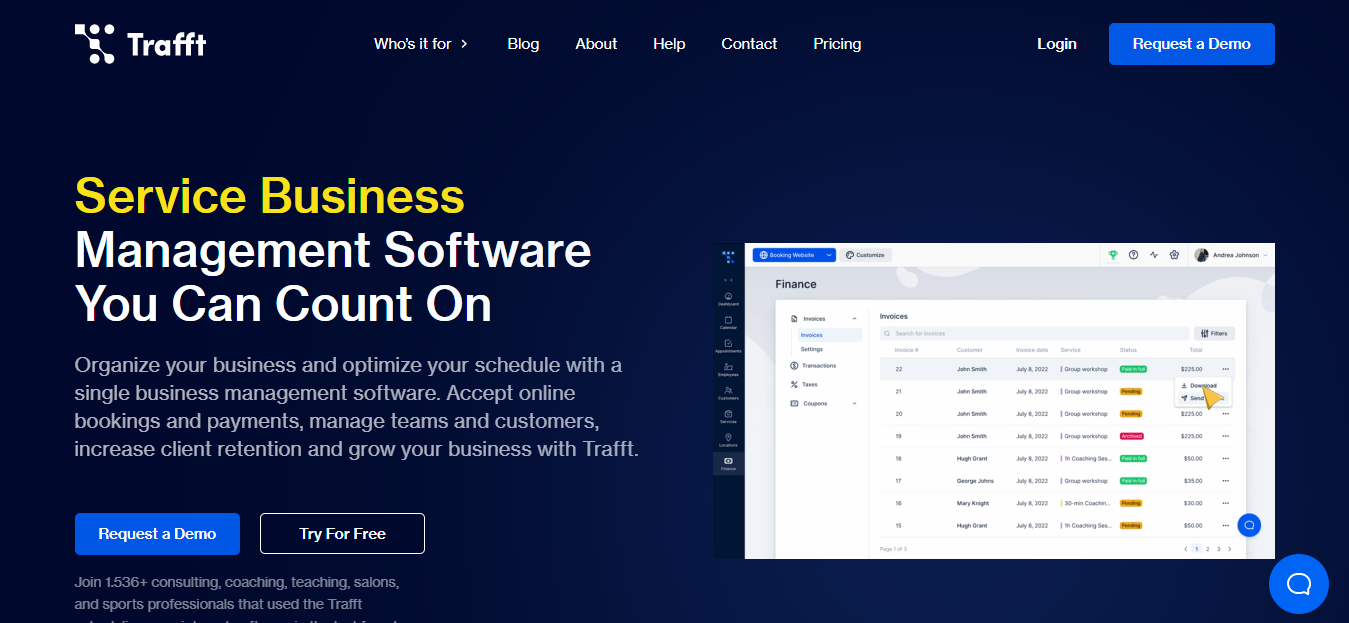The height and width of the screenshot is (623, 1349).
Task: Open the live chat bubble at the page's bottom right
Action: point(1298,584)
